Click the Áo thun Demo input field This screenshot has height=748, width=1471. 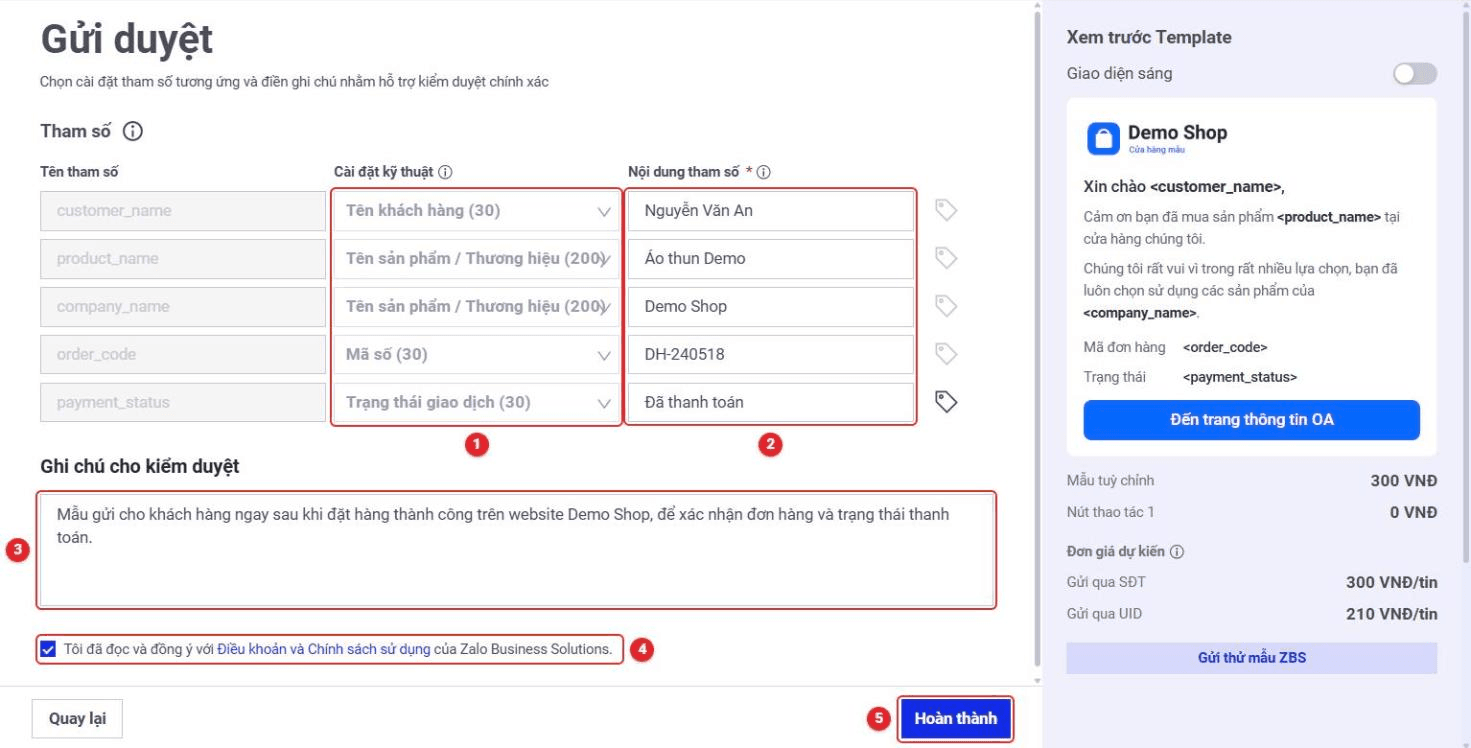[771, 259]
